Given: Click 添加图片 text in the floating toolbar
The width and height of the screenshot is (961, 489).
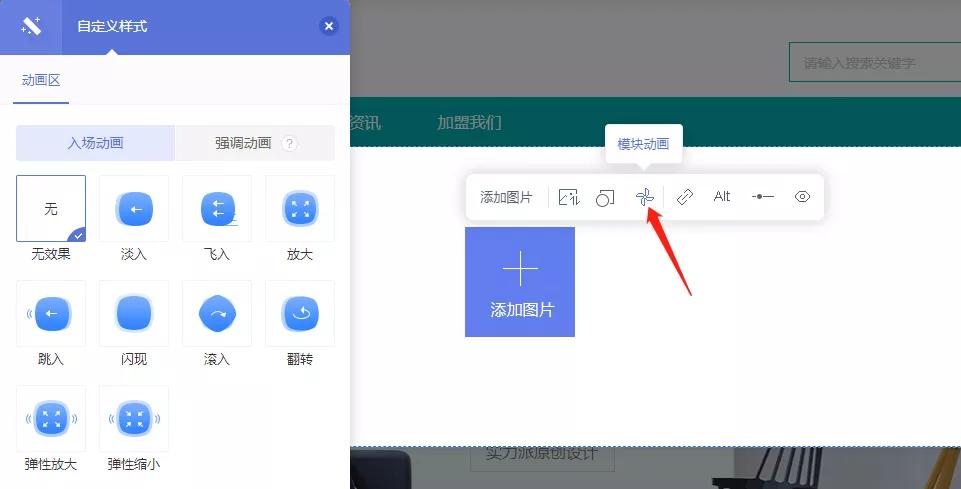Looking at the screenshot, I should 506,197.
